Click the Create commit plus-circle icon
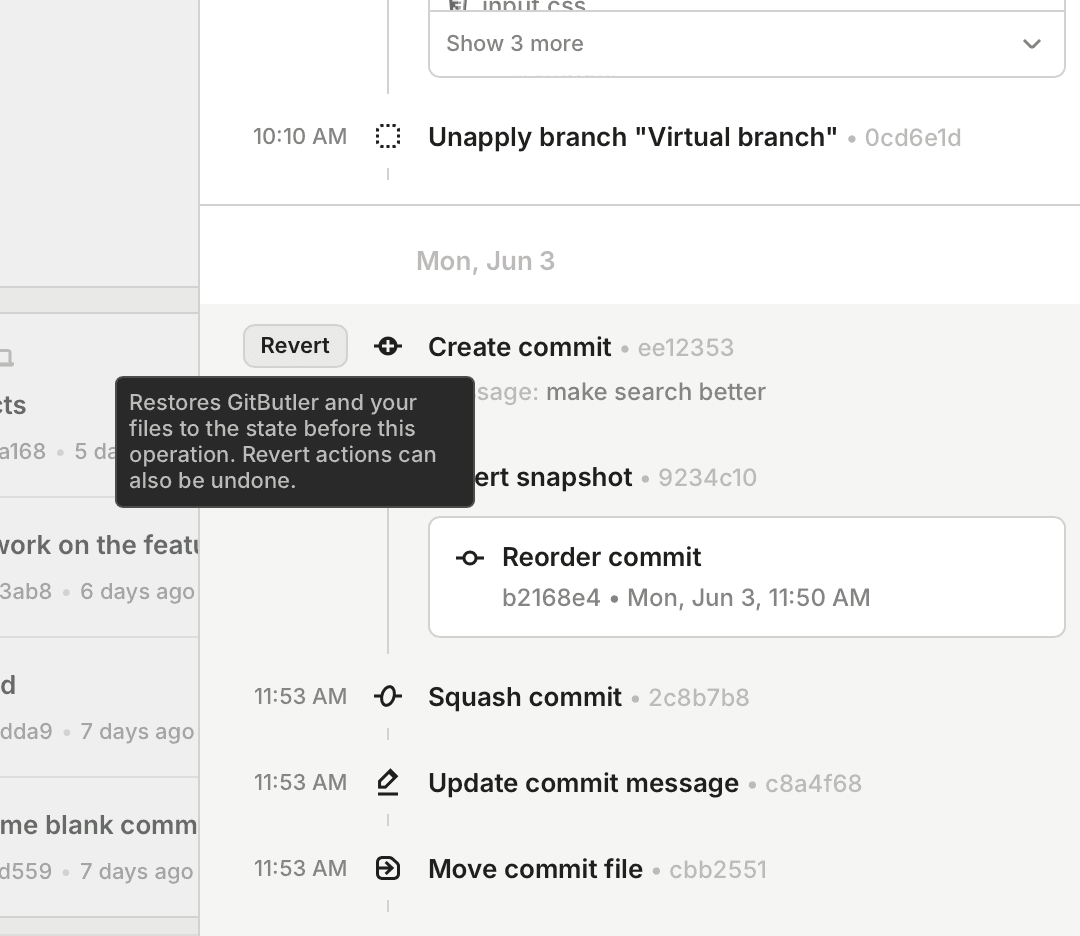Screen dimensions: 1080x936 click(x=388, y=346)
